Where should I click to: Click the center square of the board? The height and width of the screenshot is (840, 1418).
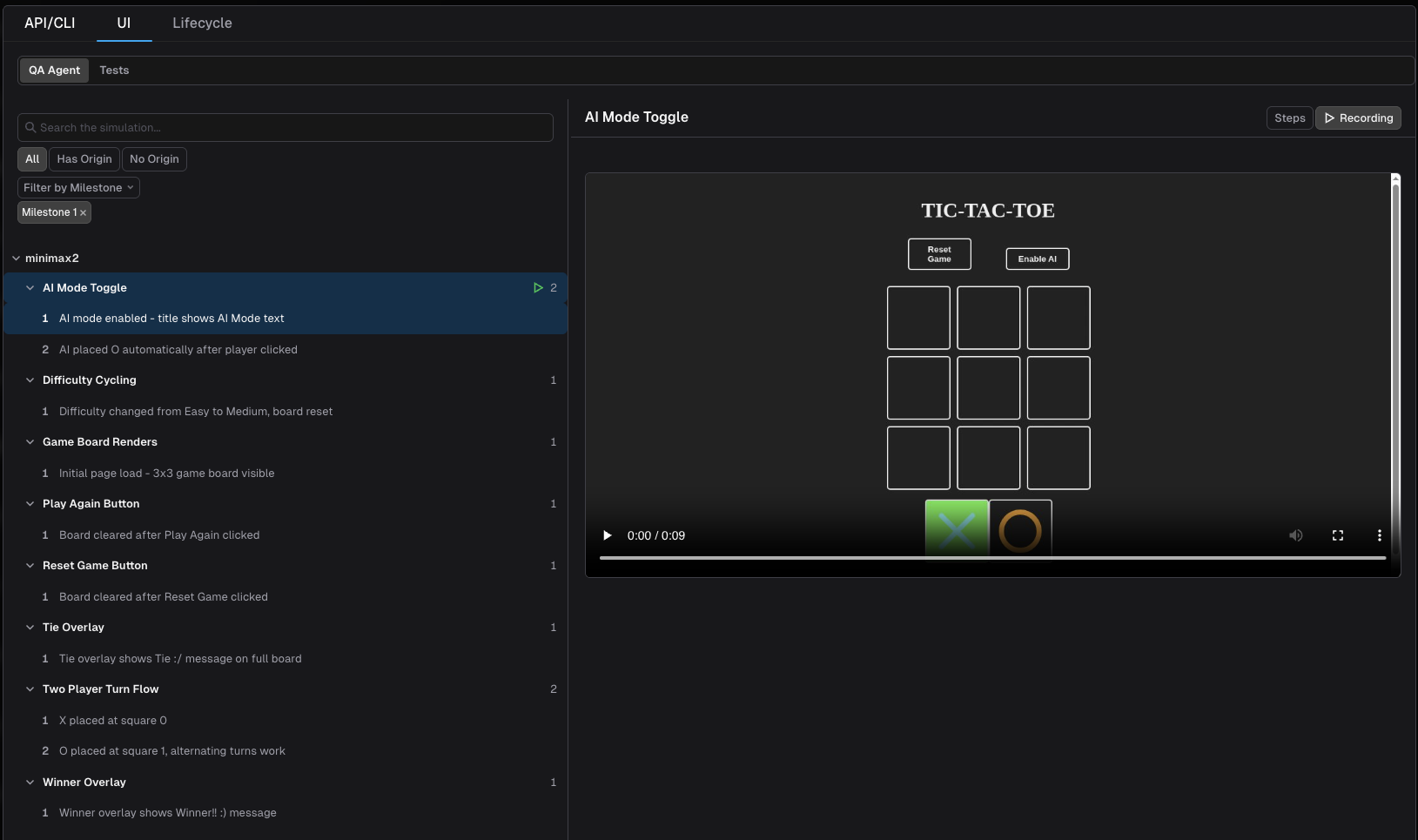pos(989,387)
